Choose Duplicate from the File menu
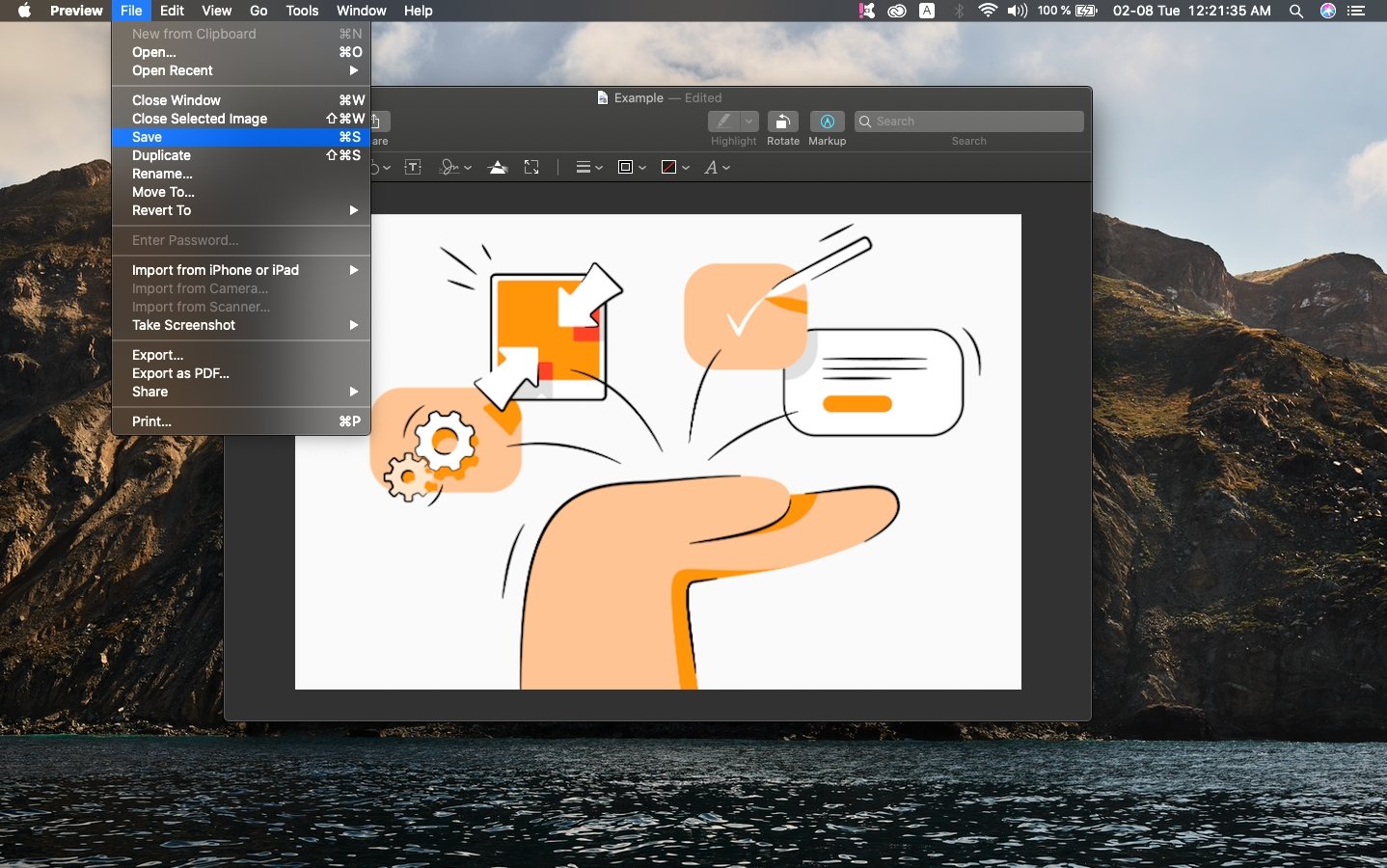1387x868 pixels. pyautogui.click(x=241, y=155)
